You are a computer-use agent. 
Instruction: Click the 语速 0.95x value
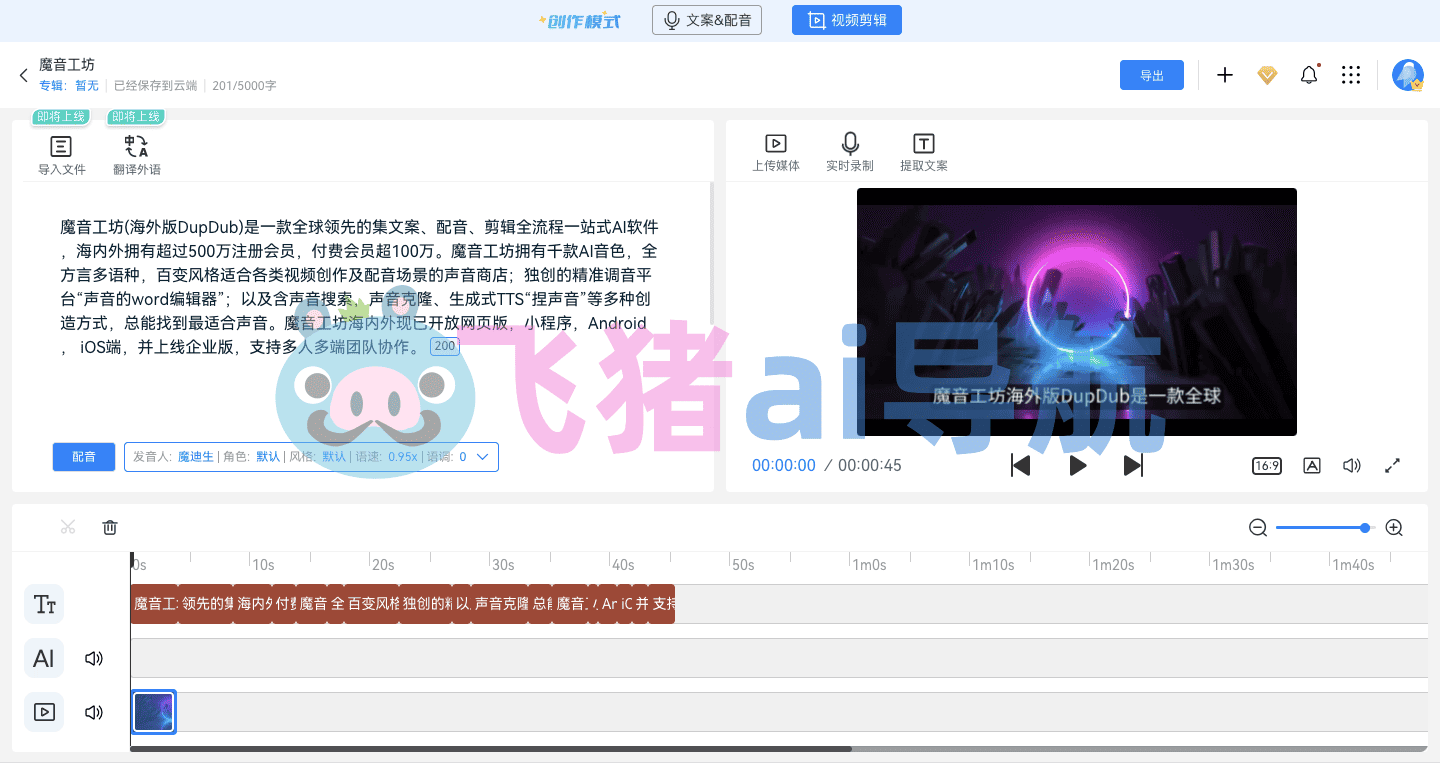(403, 457)
